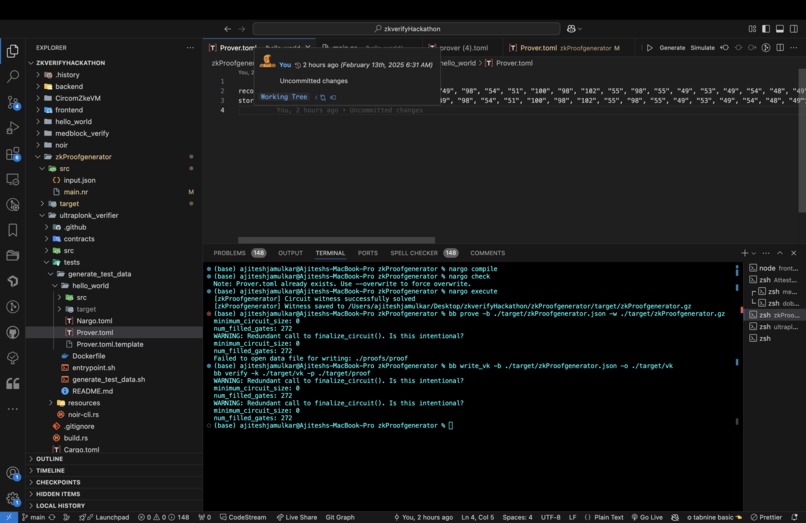Open the GitHub view in activity bar

13,332
